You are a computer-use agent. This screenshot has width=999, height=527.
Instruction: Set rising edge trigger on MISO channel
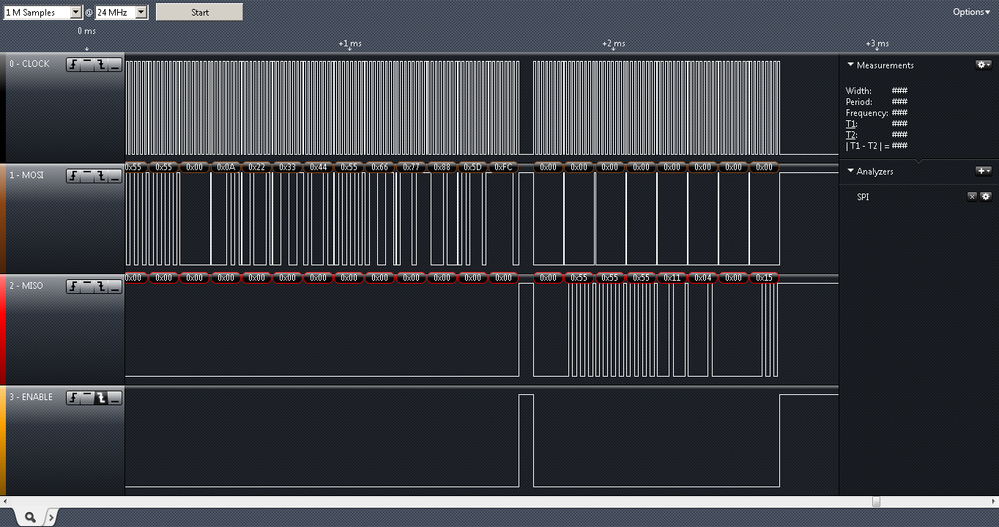pos(74,287)
